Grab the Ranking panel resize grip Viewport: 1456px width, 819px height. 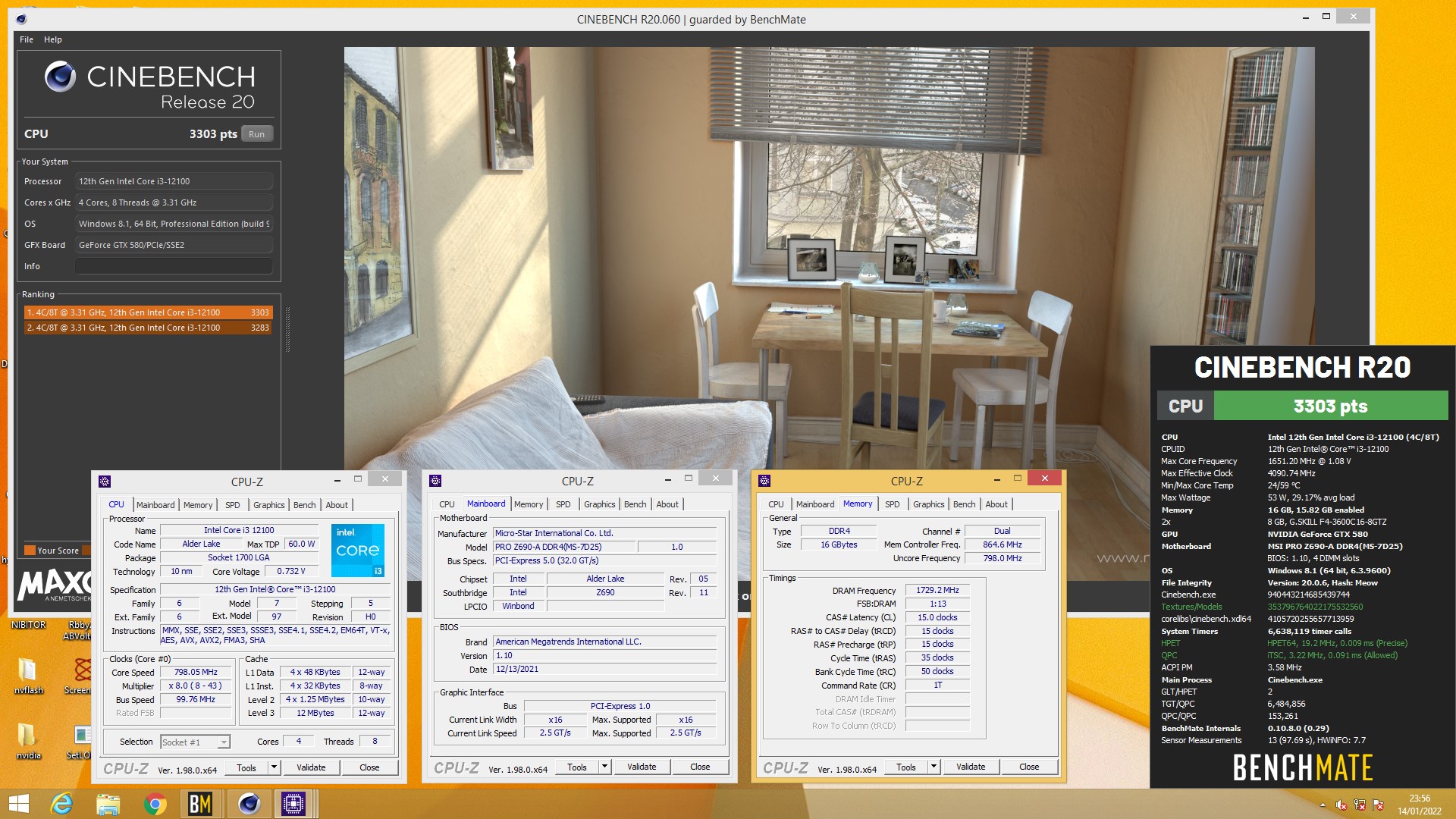tap(287, 329)
